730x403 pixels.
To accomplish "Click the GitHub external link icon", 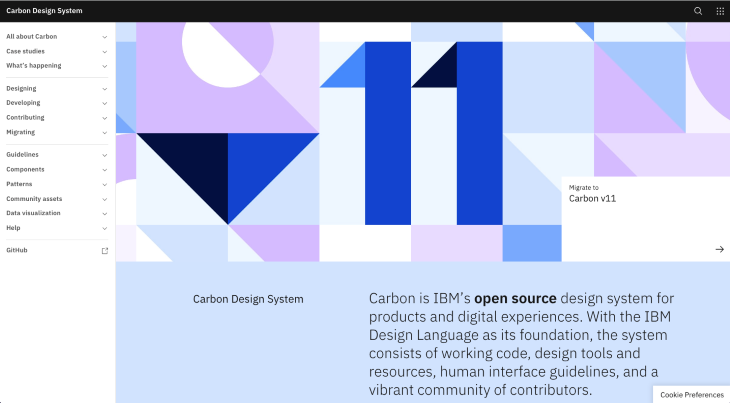I will (x=105, y=251).
